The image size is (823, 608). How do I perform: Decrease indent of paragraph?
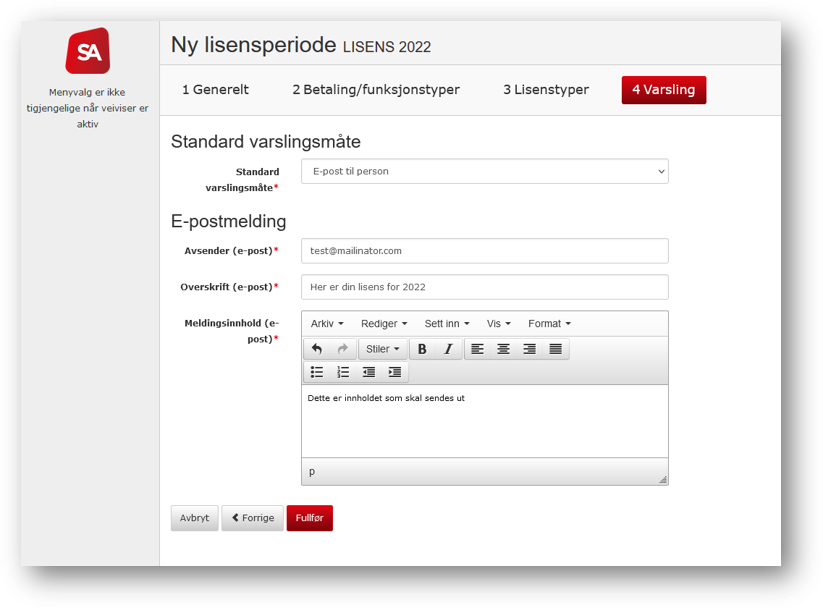pyautogui.click(x=369, y=372)
